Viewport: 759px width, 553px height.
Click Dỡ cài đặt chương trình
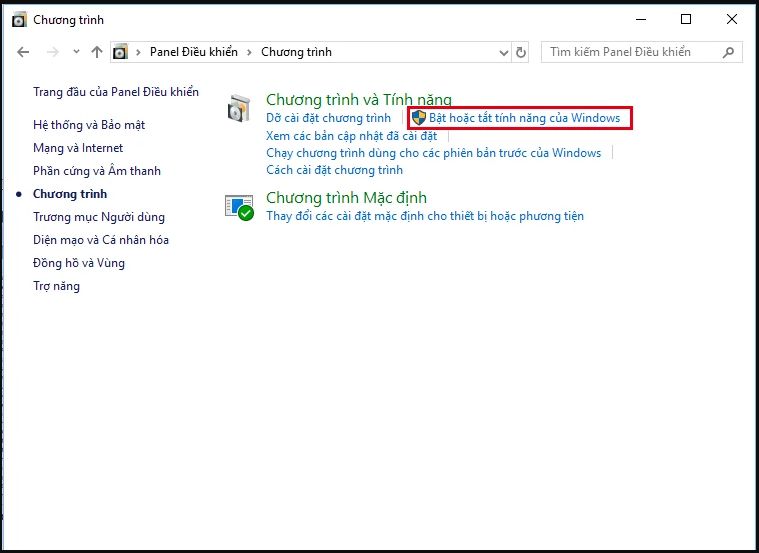pos(328,118)
